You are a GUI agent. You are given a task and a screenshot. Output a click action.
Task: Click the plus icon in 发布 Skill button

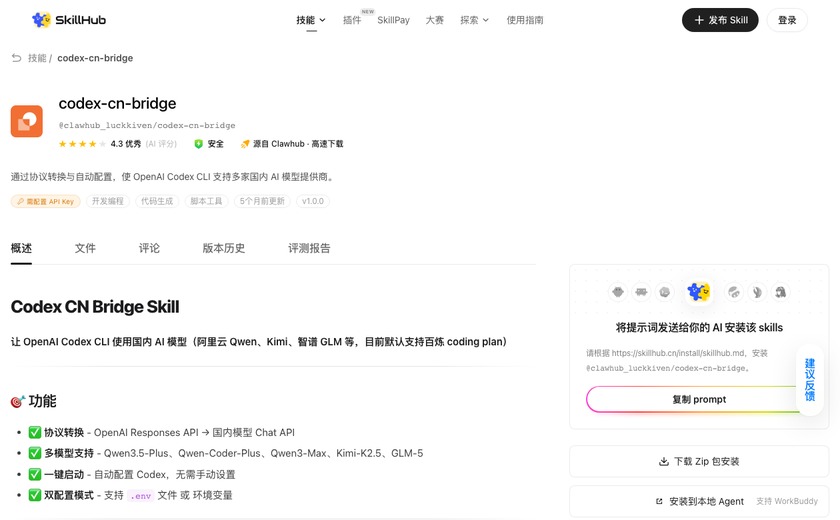(699, 20)
